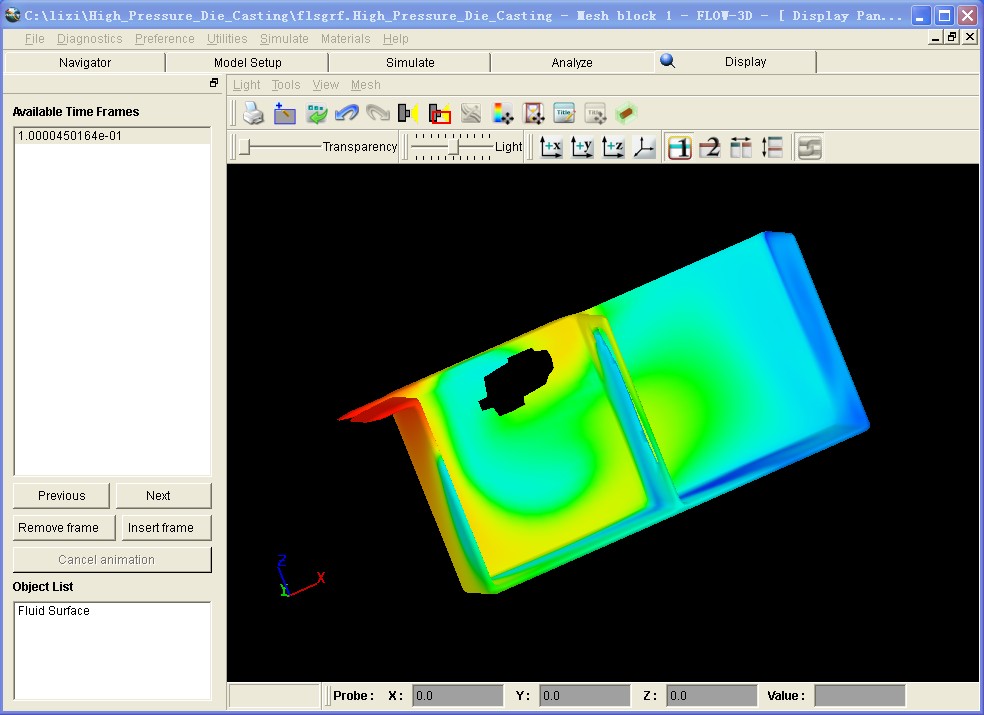Toggle the side-by-side viewport layout
Image resolution: width=984 pixels, height=715 pixels.
click(741, 148)
